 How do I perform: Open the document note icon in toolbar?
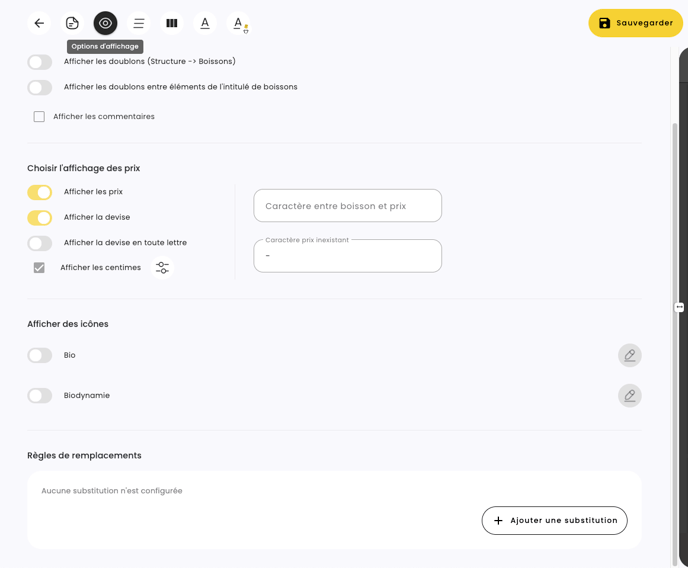click(72, 23)
